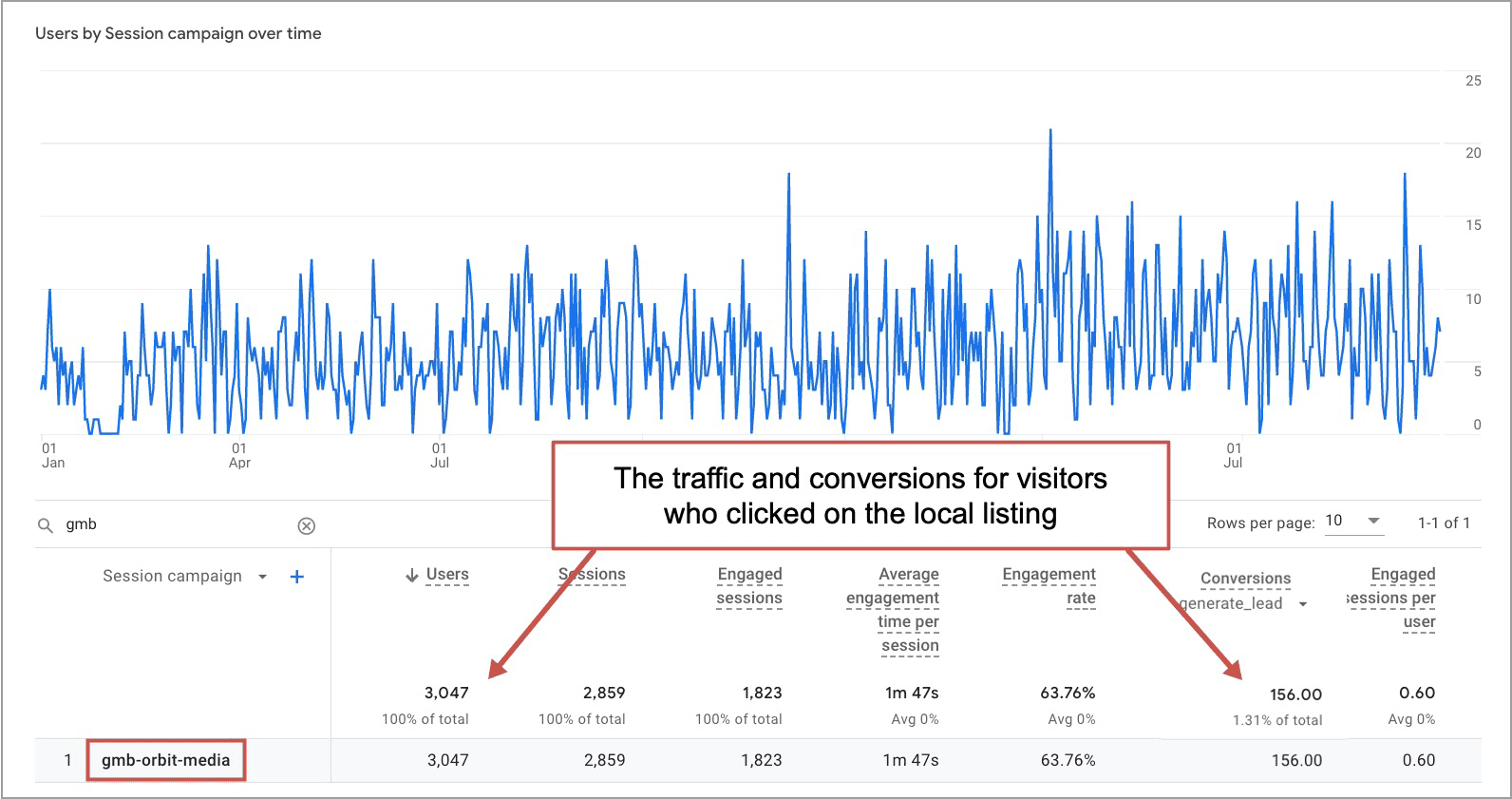Sort by the Conversions column header
This screenshot has width=1512, height=799.
point(1245,578)
